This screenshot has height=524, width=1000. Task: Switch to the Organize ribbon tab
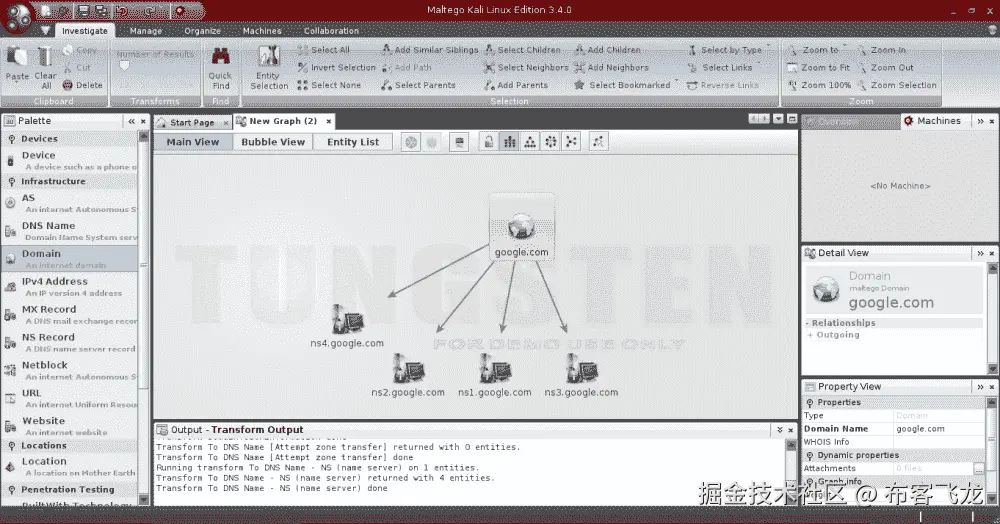(202, 31)
